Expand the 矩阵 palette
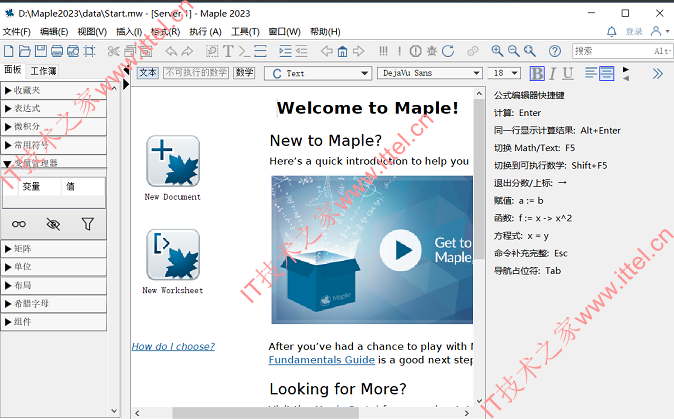 [53, 249]
